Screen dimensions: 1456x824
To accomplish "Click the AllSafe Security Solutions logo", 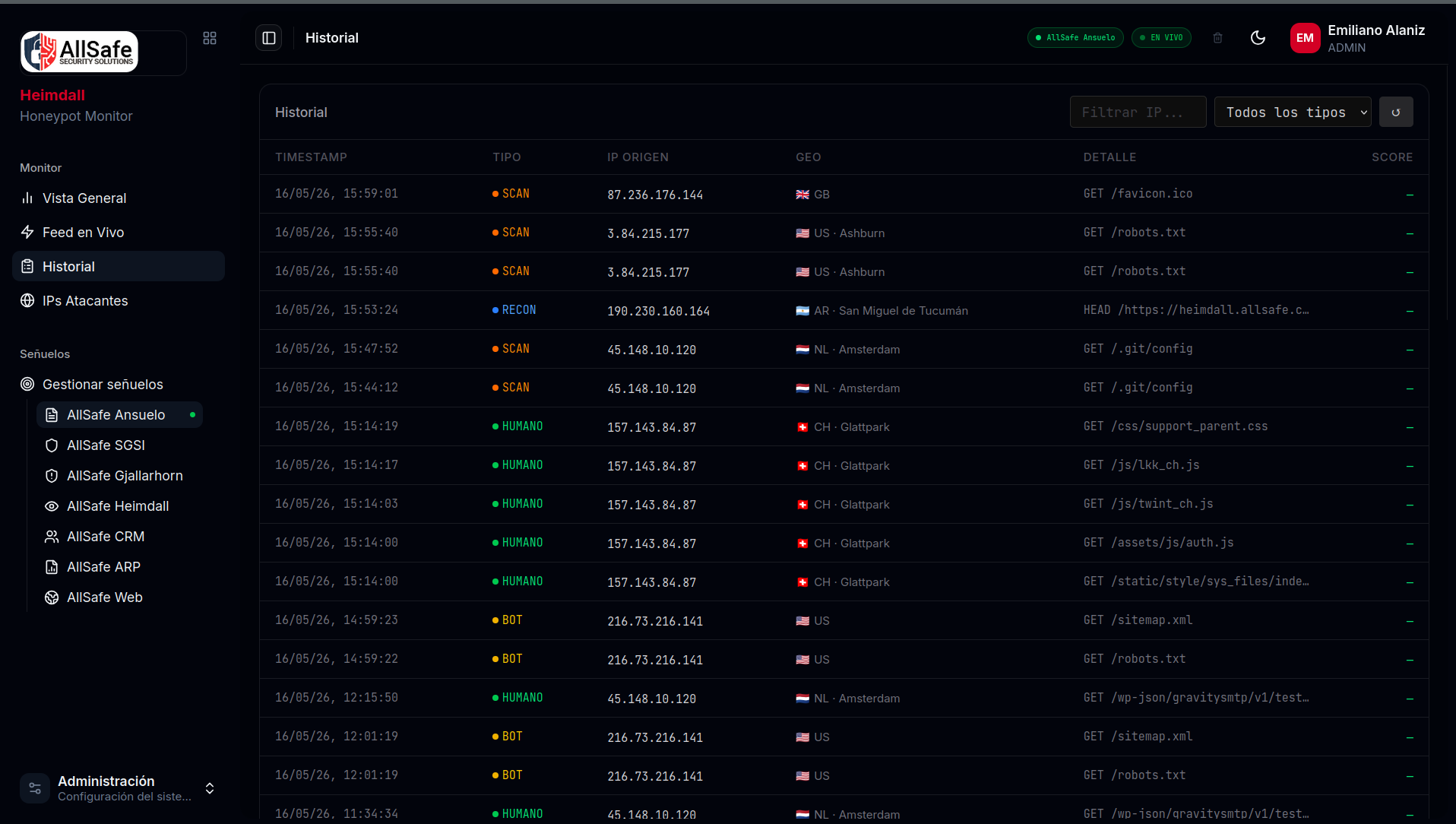I will point(80,52).
